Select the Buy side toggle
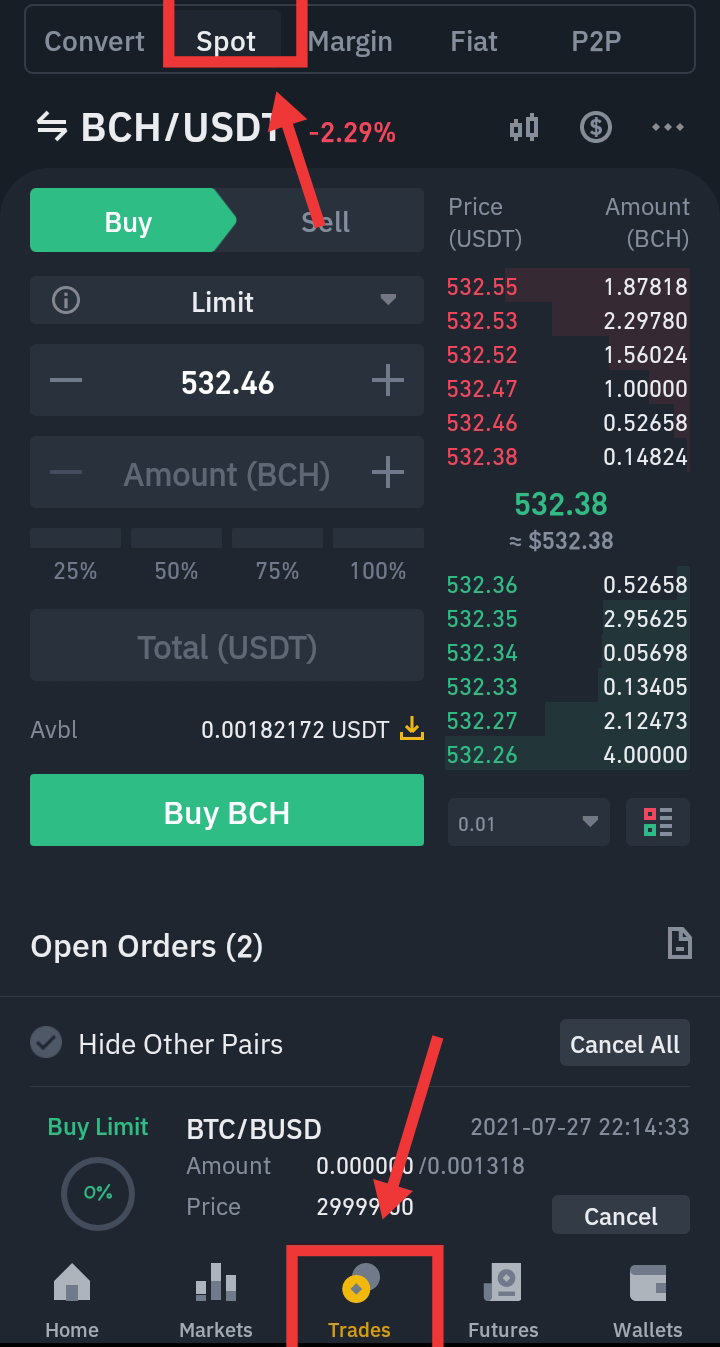 (x=128, y=221)
